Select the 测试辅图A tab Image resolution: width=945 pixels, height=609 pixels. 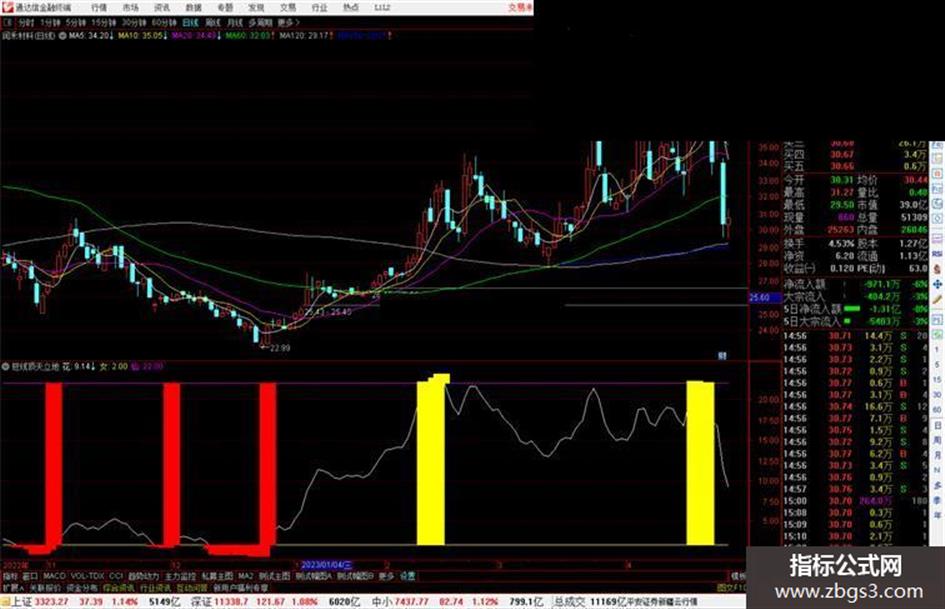(313, 576)
